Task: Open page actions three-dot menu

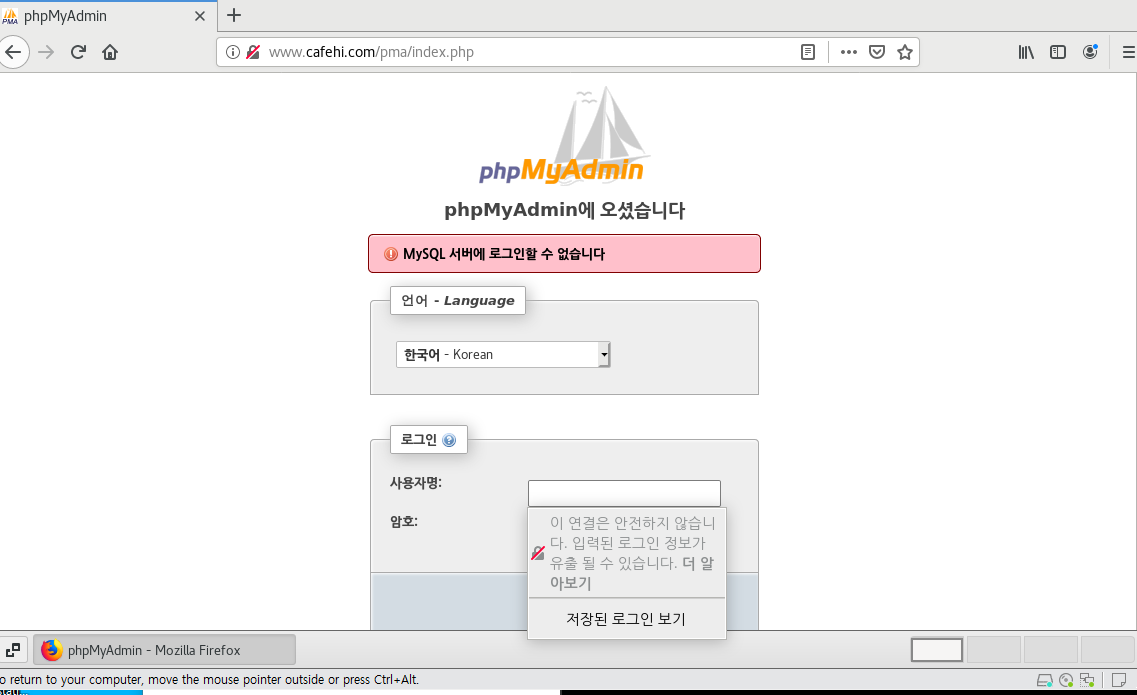Action: [x=848, y=52]
